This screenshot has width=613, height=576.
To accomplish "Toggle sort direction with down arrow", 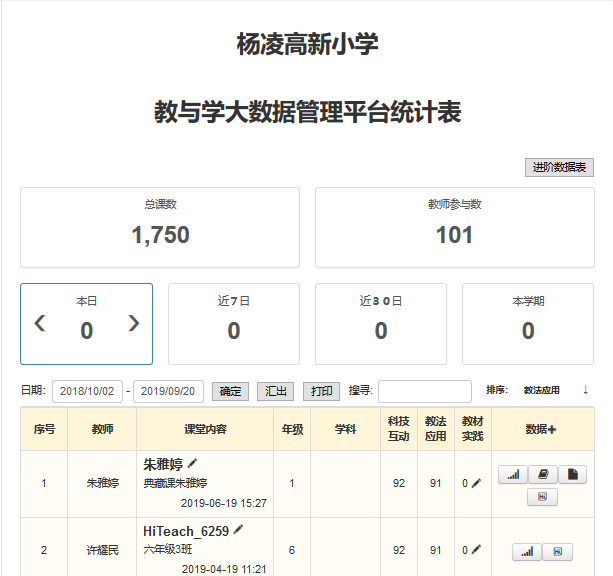I will coord(586,390).
